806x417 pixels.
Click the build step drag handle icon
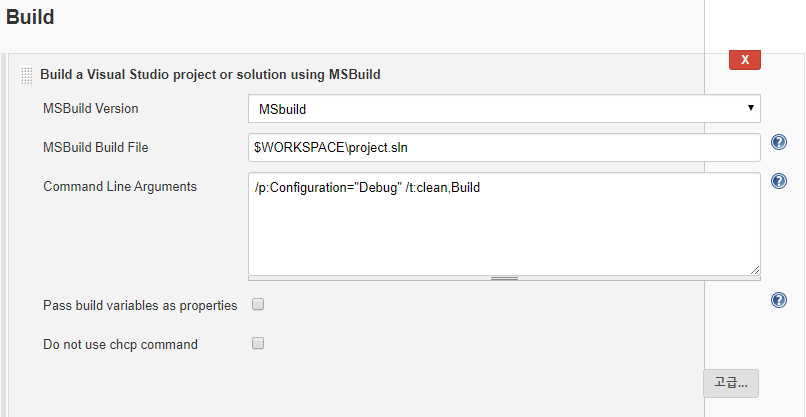(26, 76)
